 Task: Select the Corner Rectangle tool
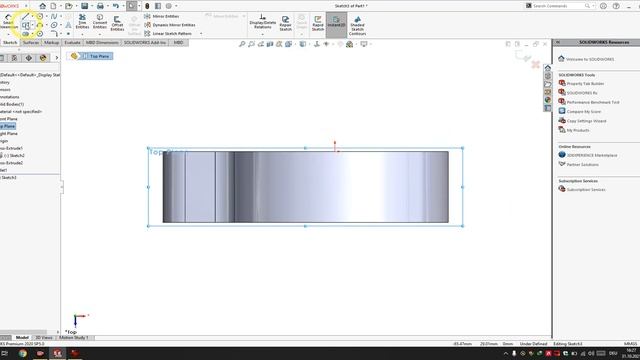point(25,25)
